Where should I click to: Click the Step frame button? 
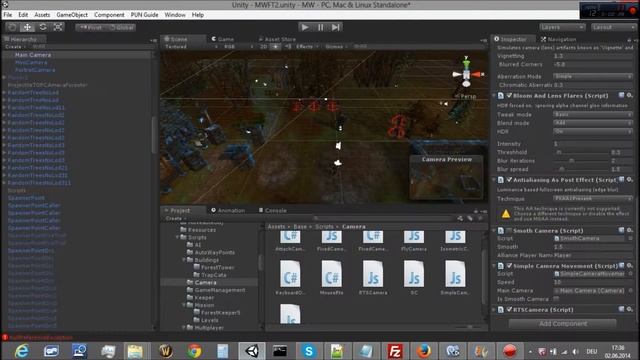(x=336, y=27)
